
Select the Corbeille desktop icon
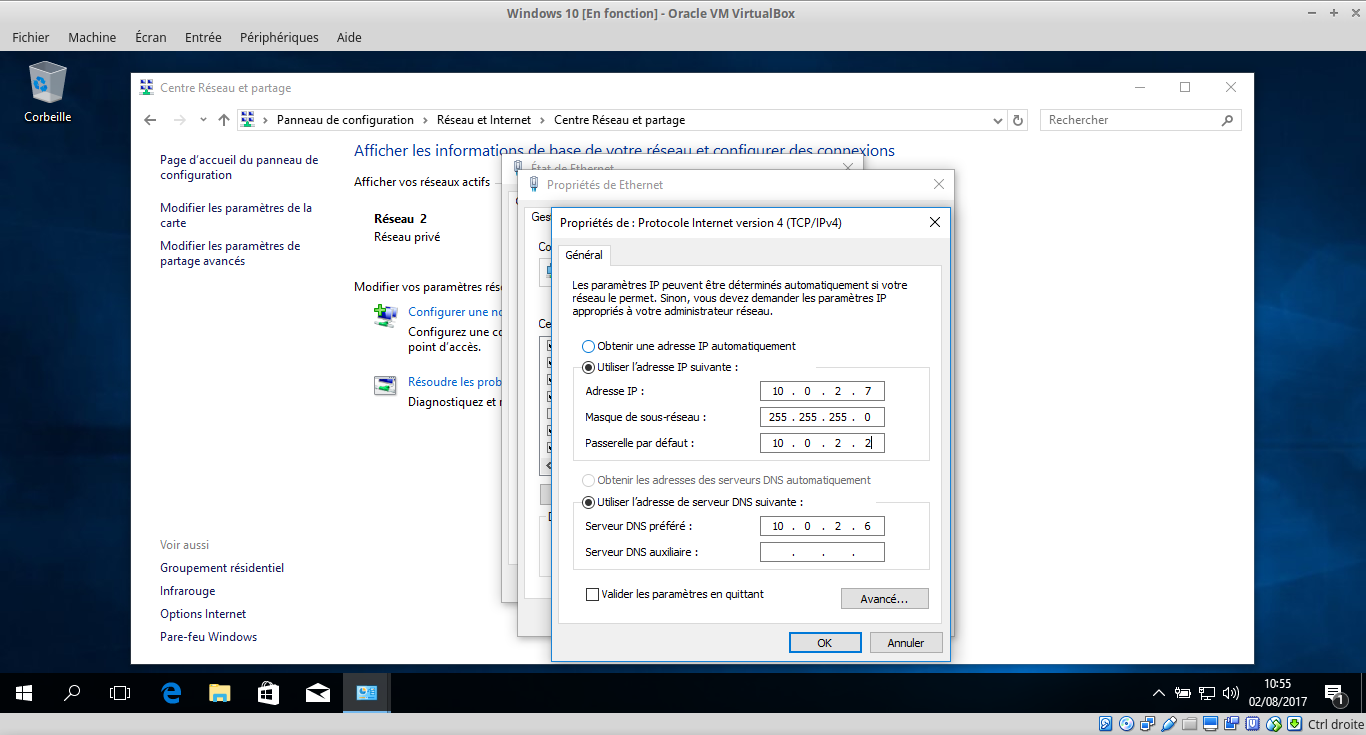[x=48, y=92]
